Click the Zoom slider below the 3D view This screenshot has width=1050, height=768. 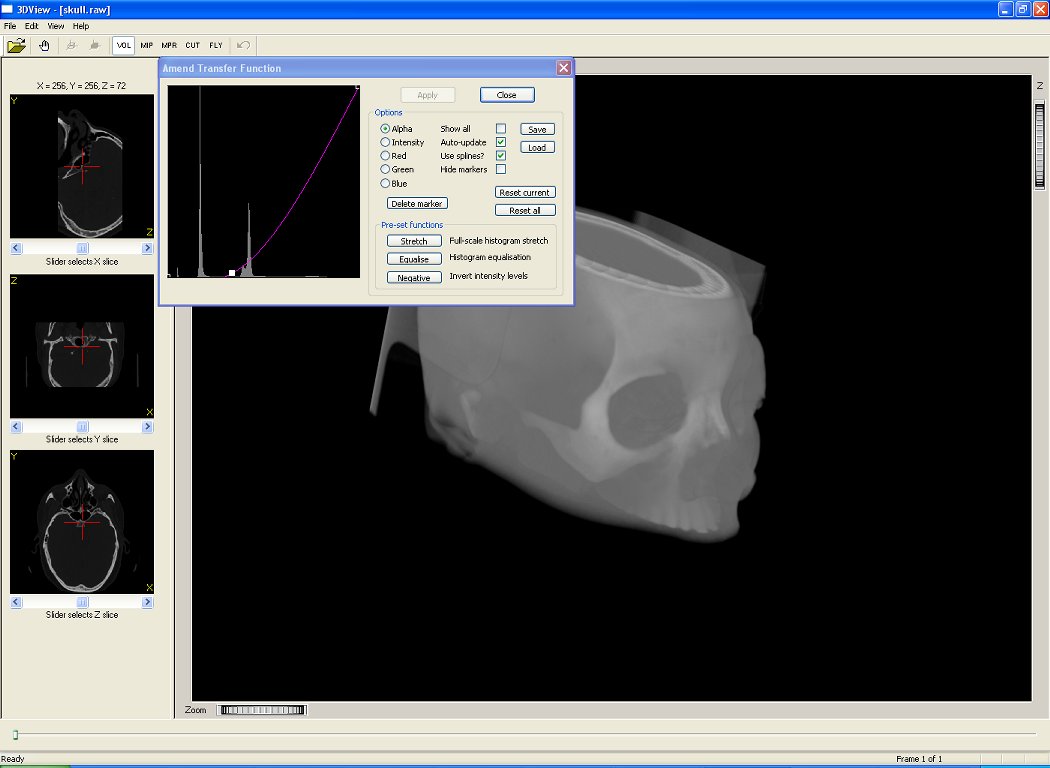262,710
